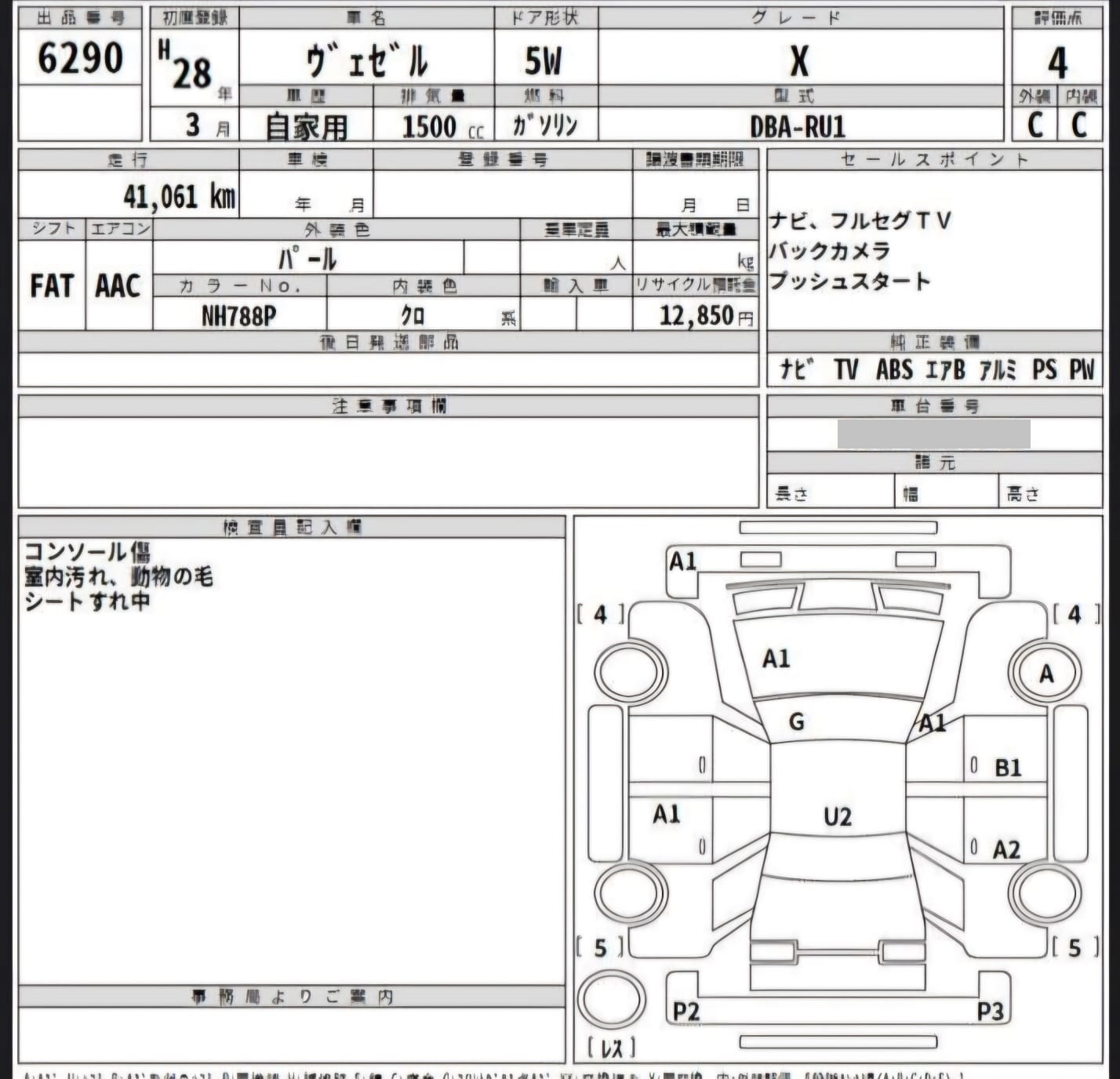Click セールスポイント section header
Image resolution: width=1120 pixels, height=1079 pixels.
coord(934,160)
